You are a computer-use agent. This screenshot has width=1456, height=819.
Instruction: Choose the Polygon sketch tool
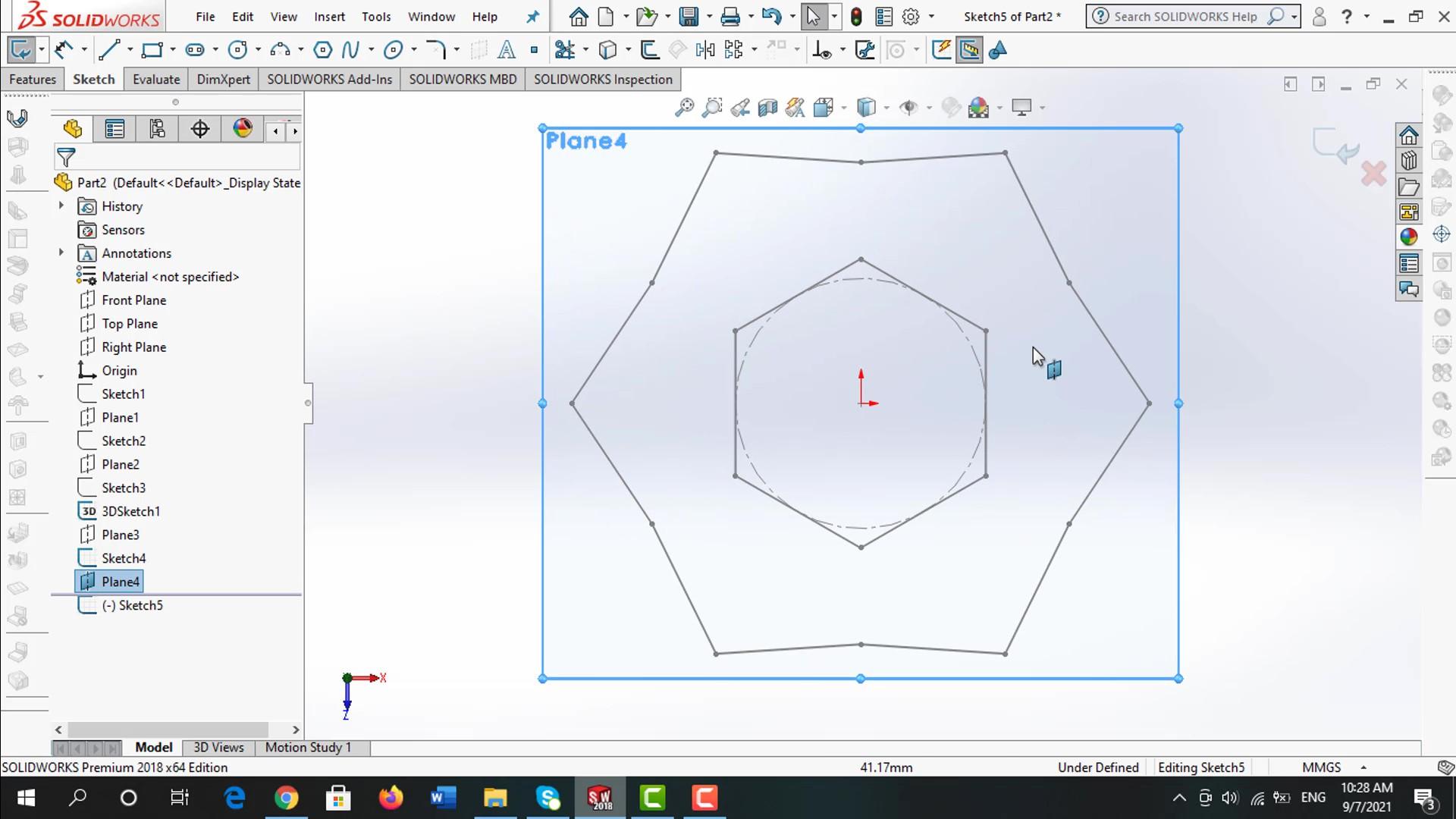pyautogui.click(x=322, y=50)
